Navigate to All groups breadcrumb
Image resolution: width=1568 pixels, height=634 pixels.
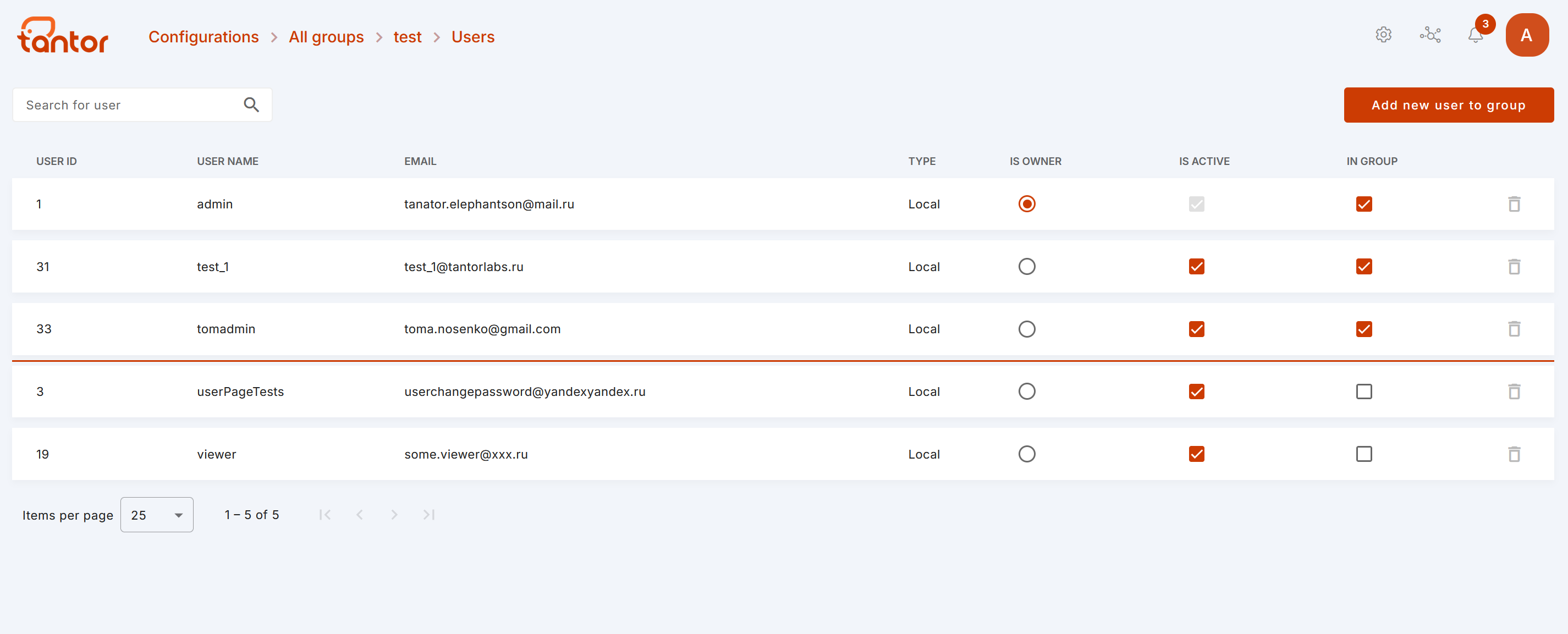[x=326, y=37]
